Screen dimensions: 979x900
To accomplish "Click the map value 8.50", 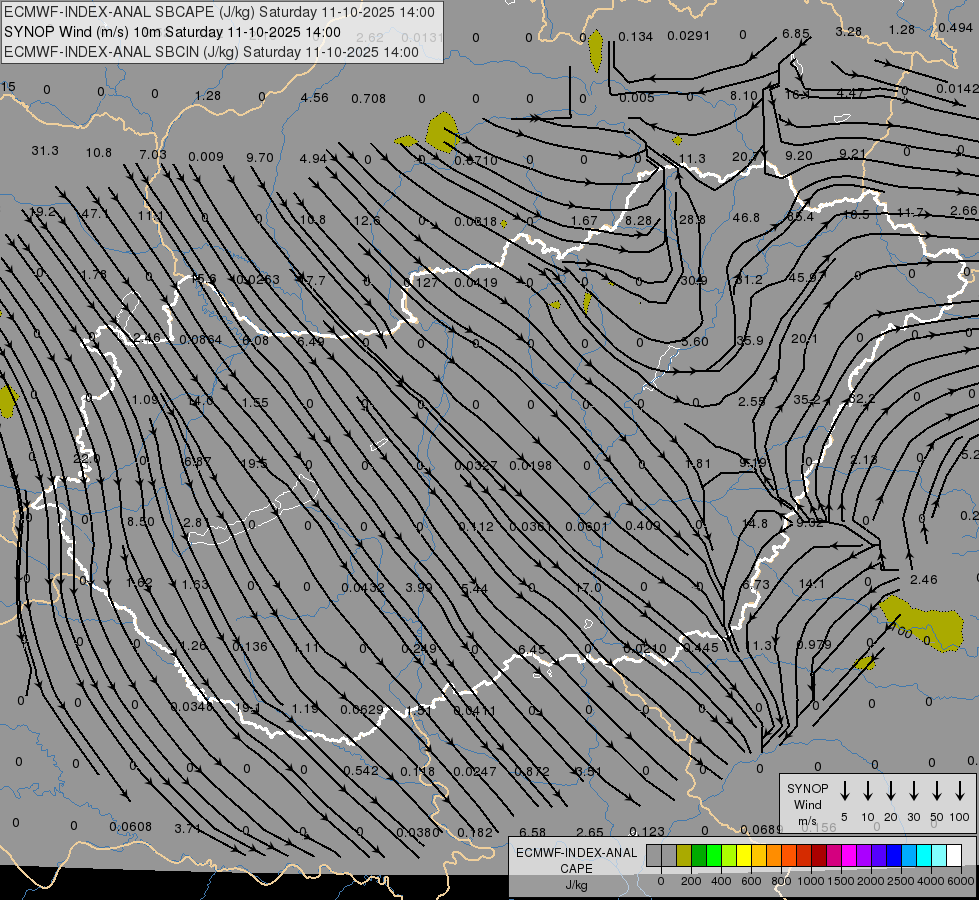I will coord(140,521).
